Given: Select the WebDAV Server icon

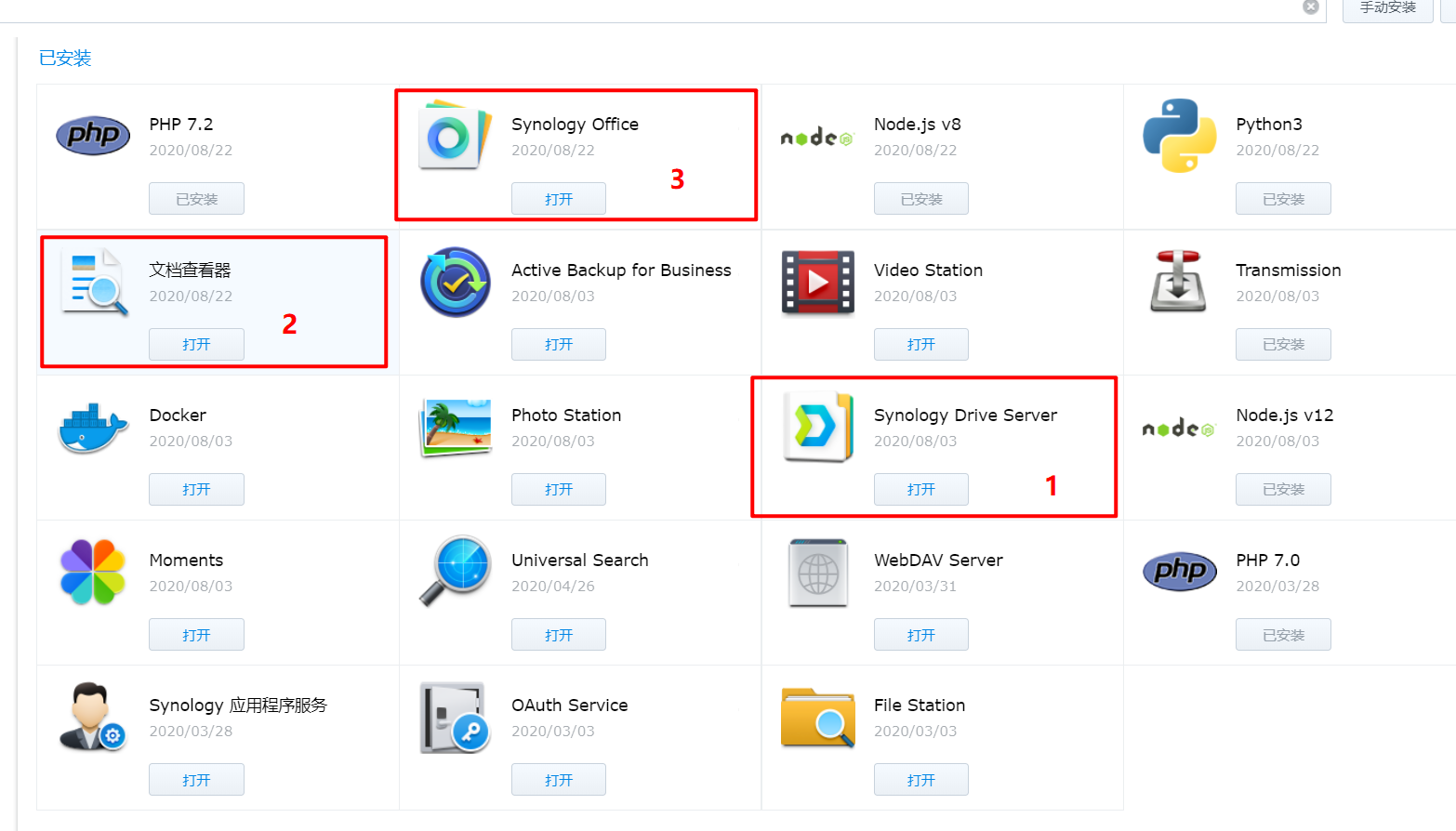Looking at the screenshot, I should click(818, 573).
